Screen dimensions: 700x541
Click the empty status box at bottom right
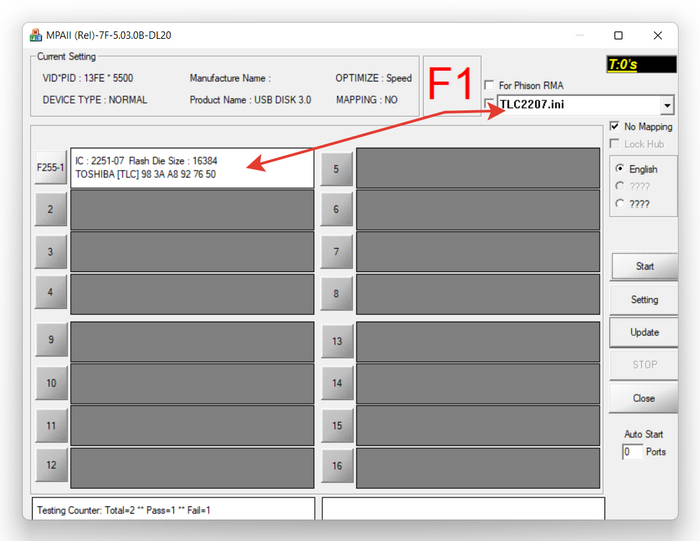(x=463, y=509)
